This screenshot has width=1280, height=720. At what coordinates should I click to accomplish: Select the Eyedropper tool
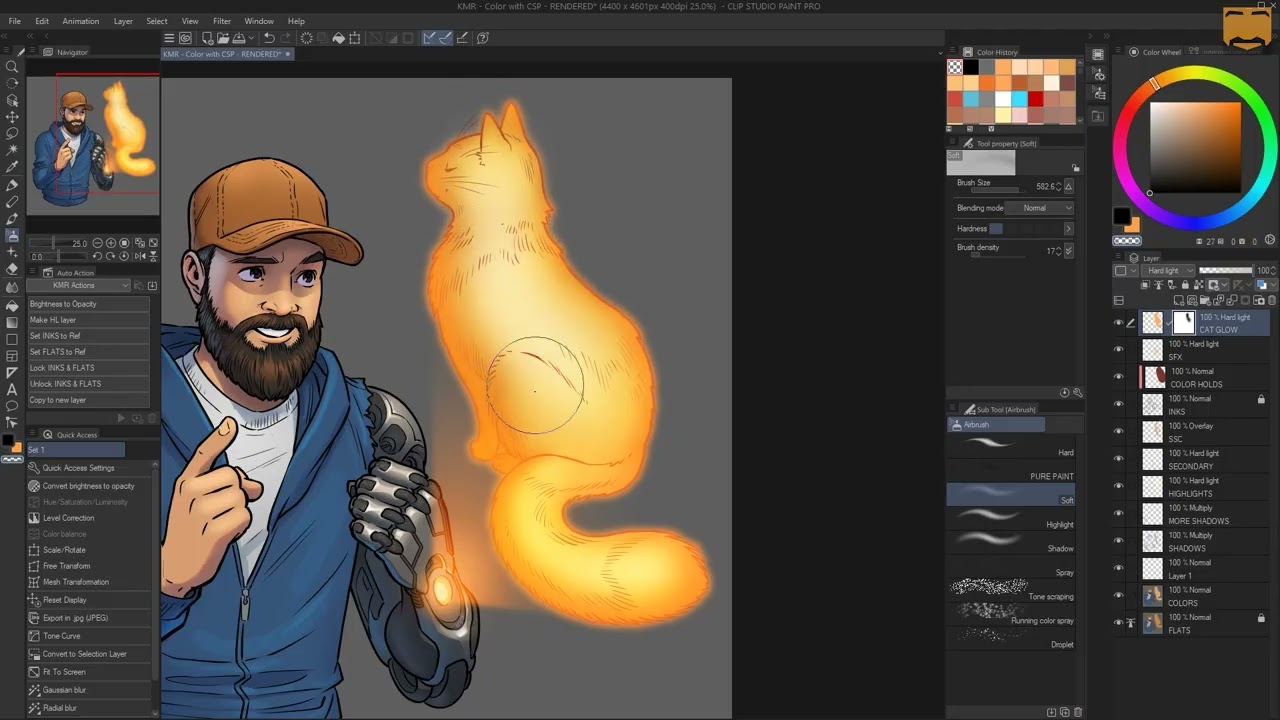pyautogui.click(x=12, y=167)
